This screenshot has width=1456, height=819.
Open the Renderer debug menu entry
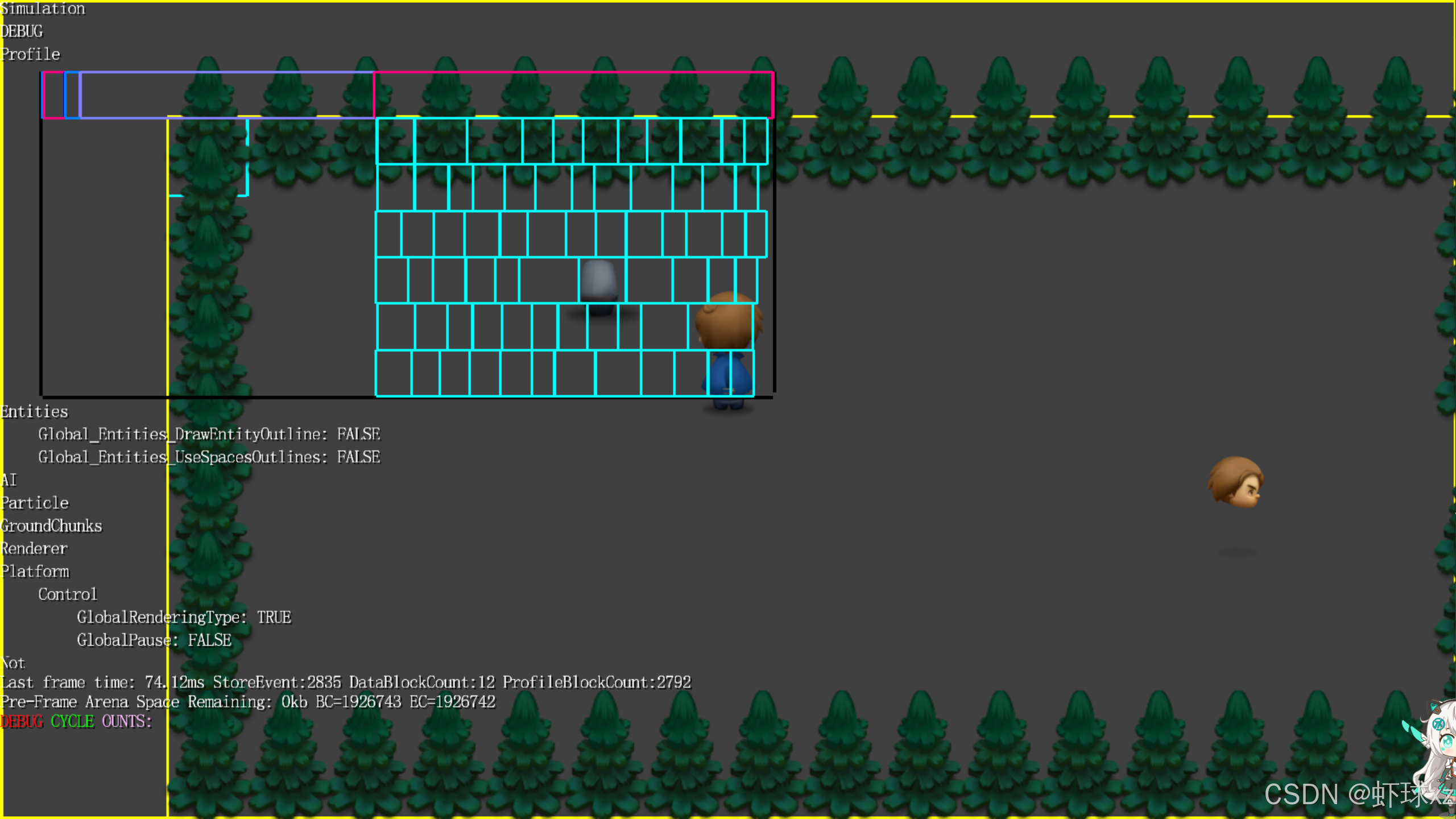[x=34, y=549]
